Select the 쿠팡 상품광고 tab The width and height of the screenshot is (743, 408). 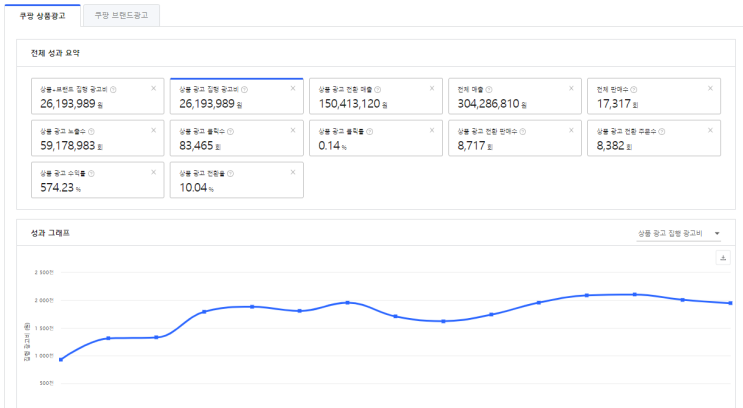click(41, 14)
